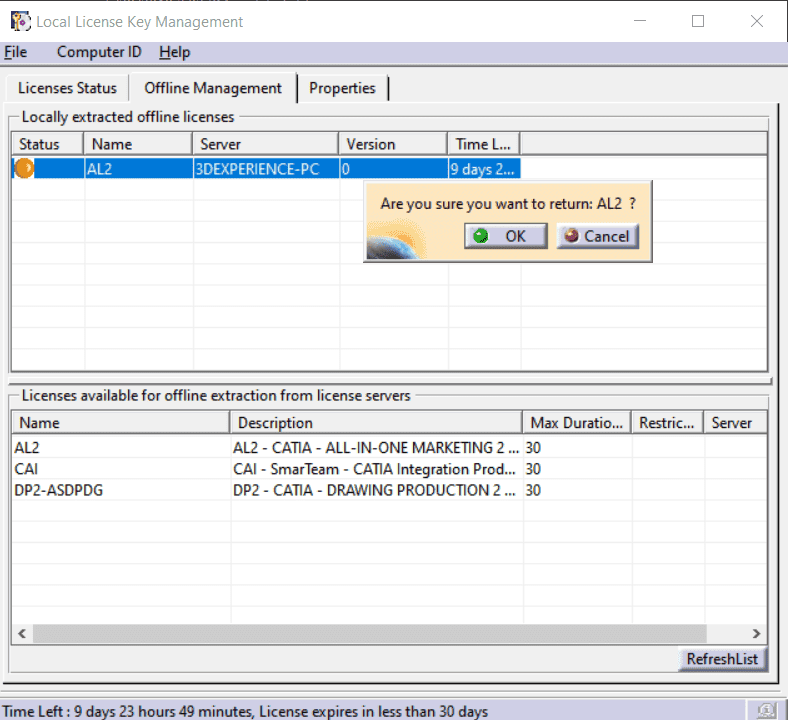Click the CAI - SmarTeam description cell
The image size is (788, 720).
click(x=376, y=469)
